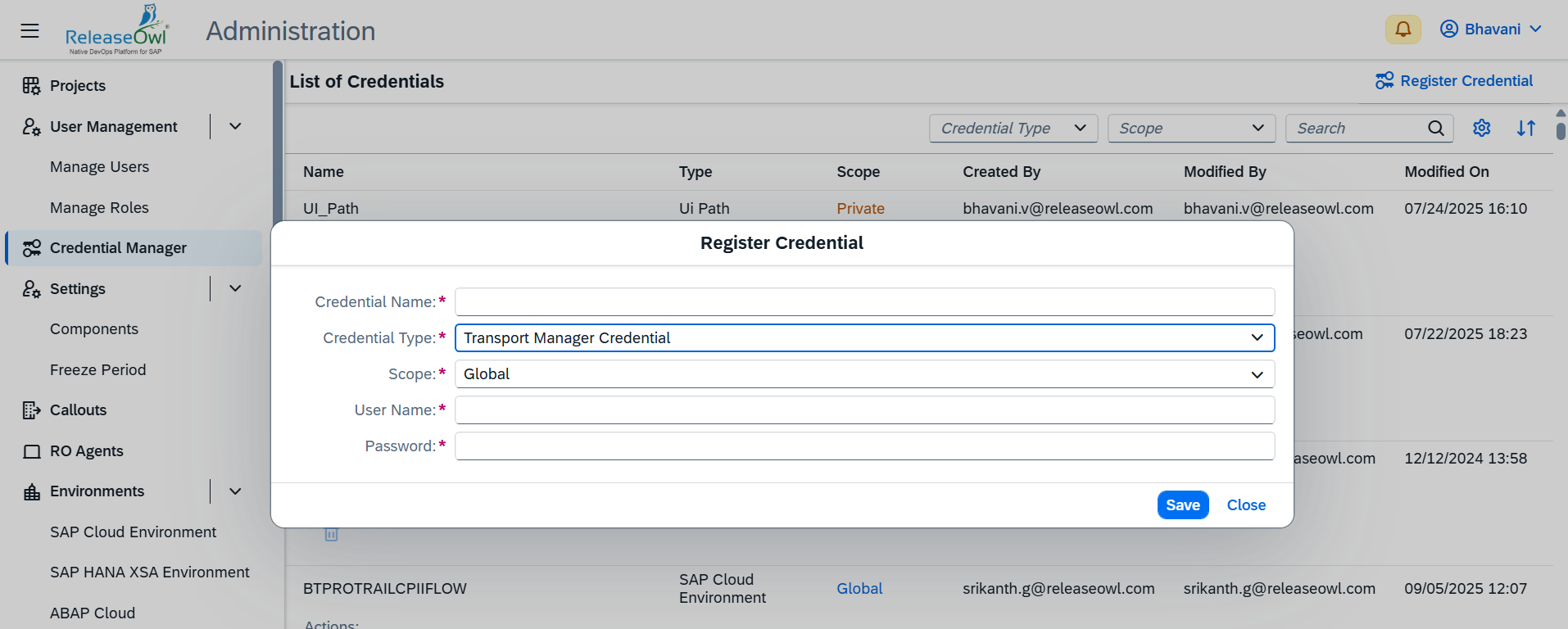Click the delete trash icon below dialog

331,535
